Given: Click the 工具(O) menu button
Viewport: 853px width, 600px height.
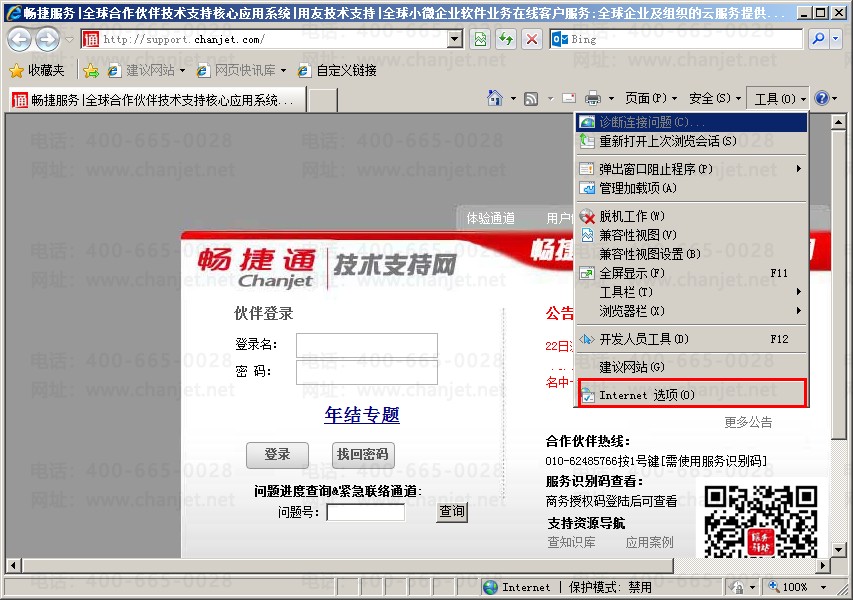Looking at the screenshot, I should [778, 98].
